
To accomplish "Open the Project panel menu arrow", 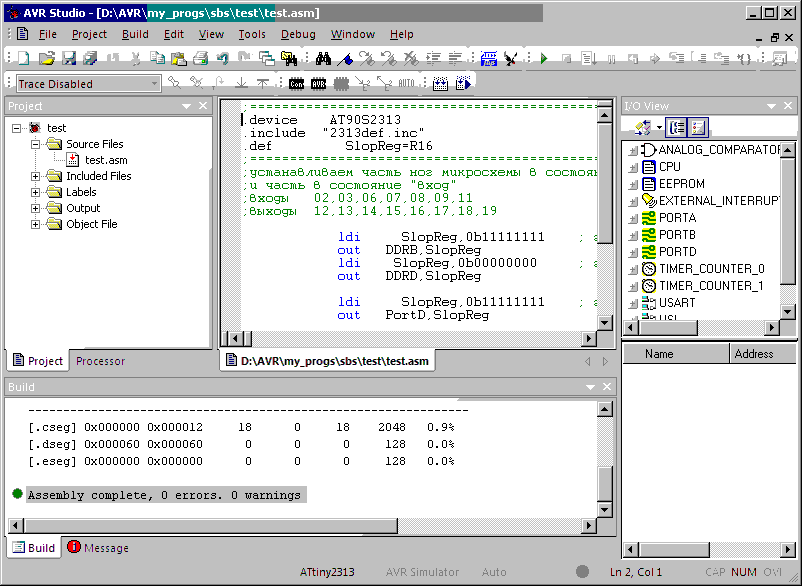I will pyautogui.click(x=186, y=106).
